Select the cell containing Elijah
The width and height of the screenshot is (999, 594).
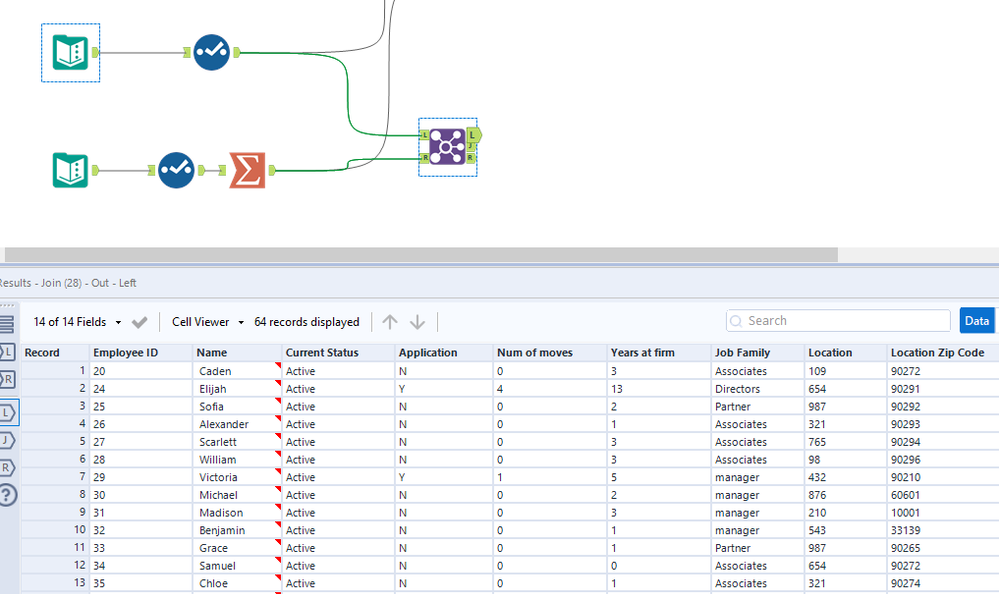pos(237,389)
